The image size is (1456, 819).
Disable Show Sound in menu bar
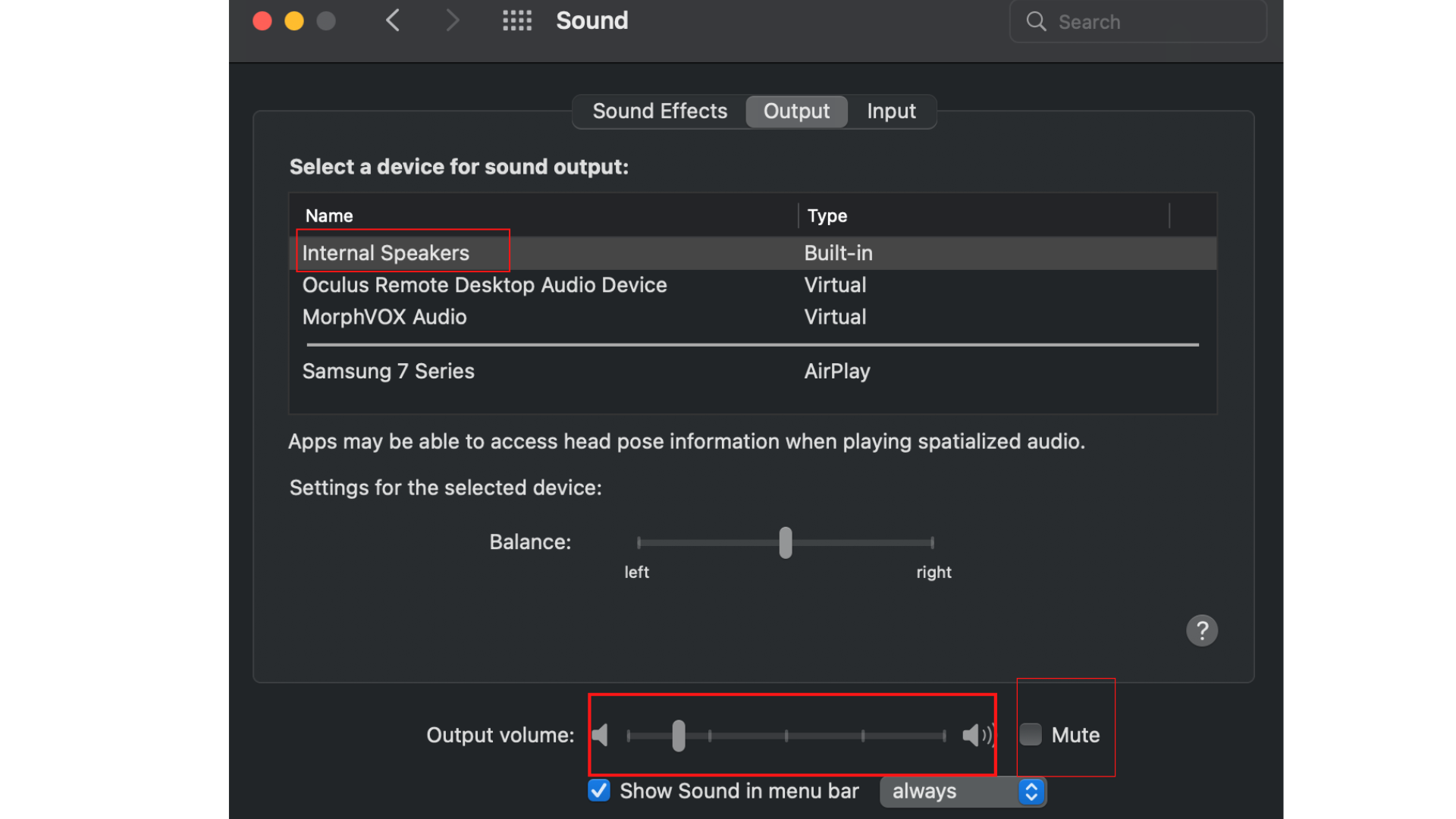coord(598,790)
